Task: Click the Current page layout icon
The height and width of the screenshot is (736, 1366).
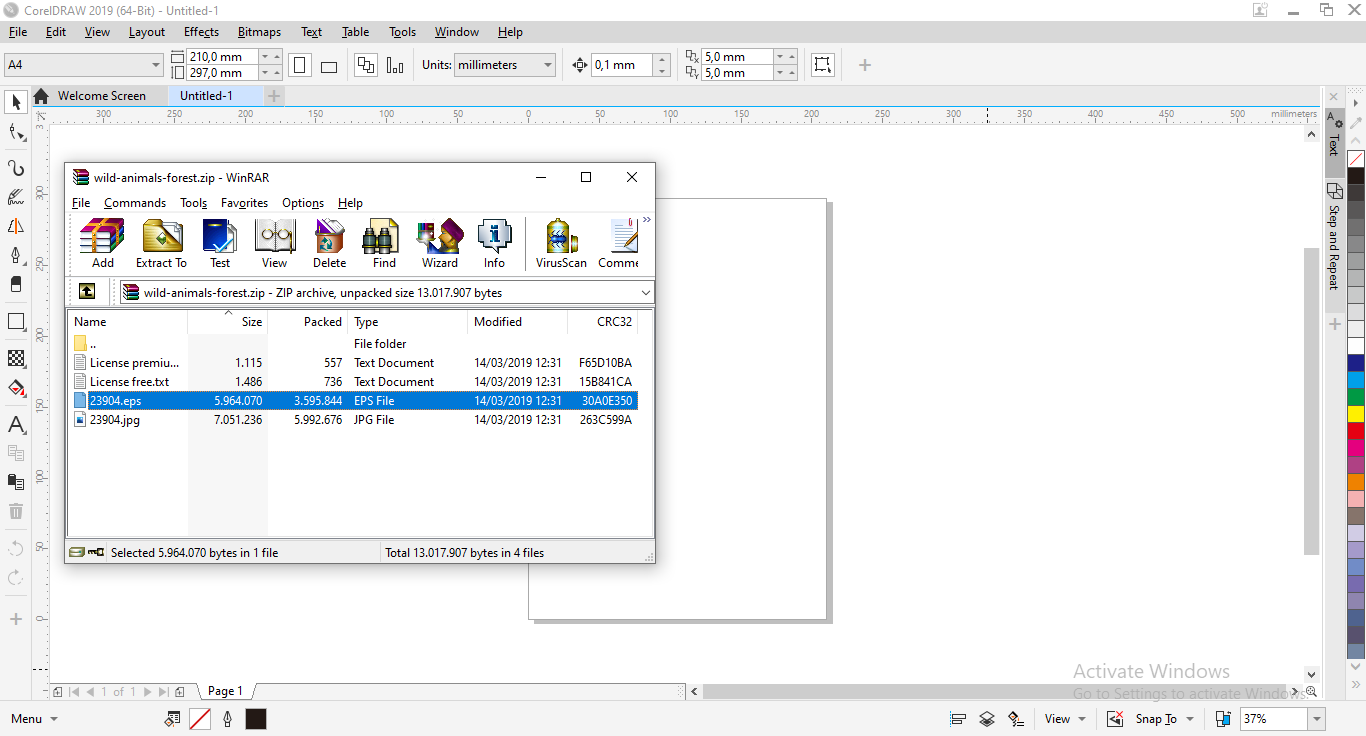Action: [x=395, y=65]
